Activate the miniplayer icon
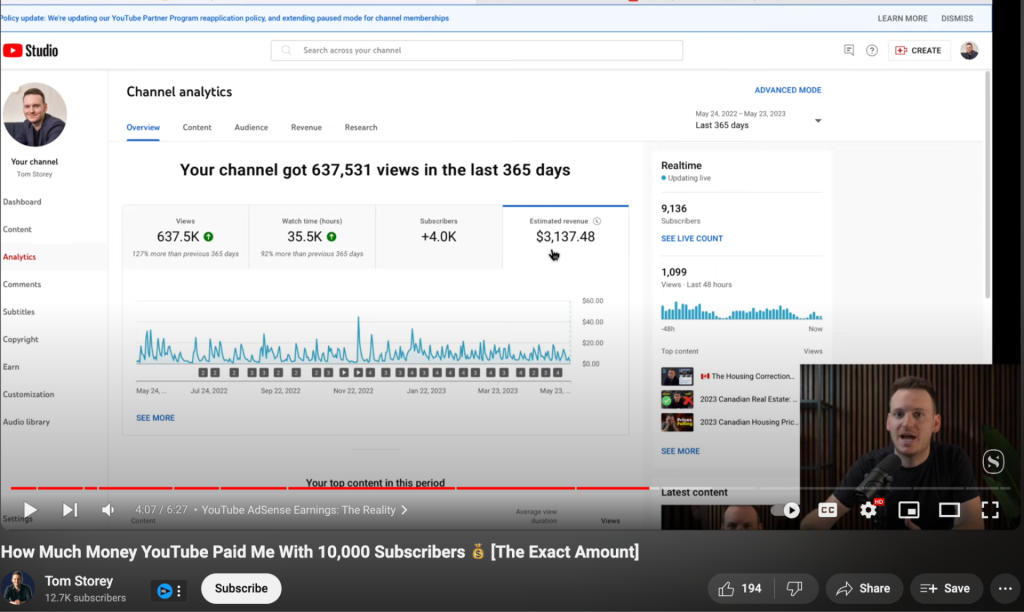This screenshot has height=612, width=1024. 909,509
